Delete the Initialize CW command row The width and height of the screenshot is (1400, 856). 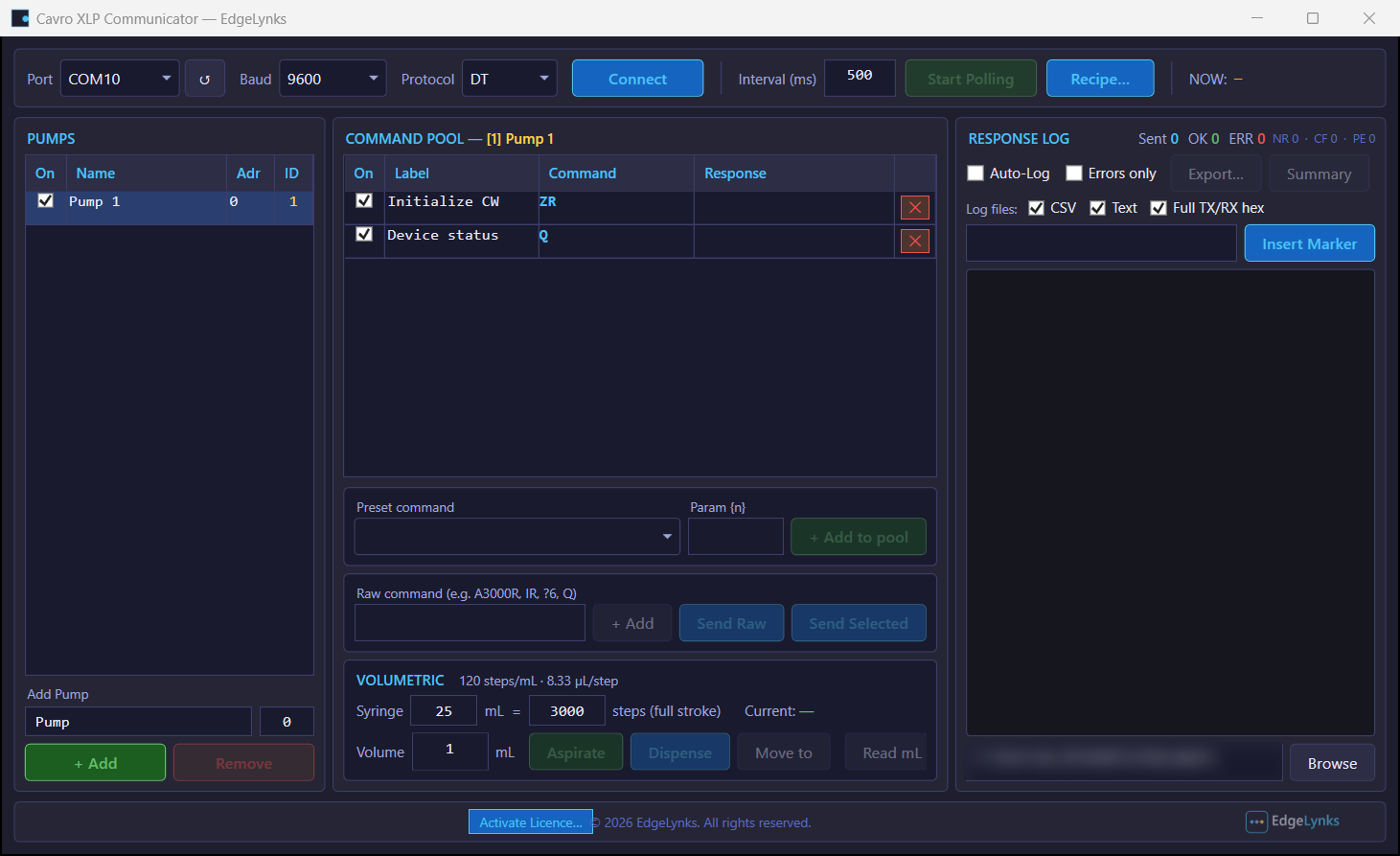[x=915, y=207]
